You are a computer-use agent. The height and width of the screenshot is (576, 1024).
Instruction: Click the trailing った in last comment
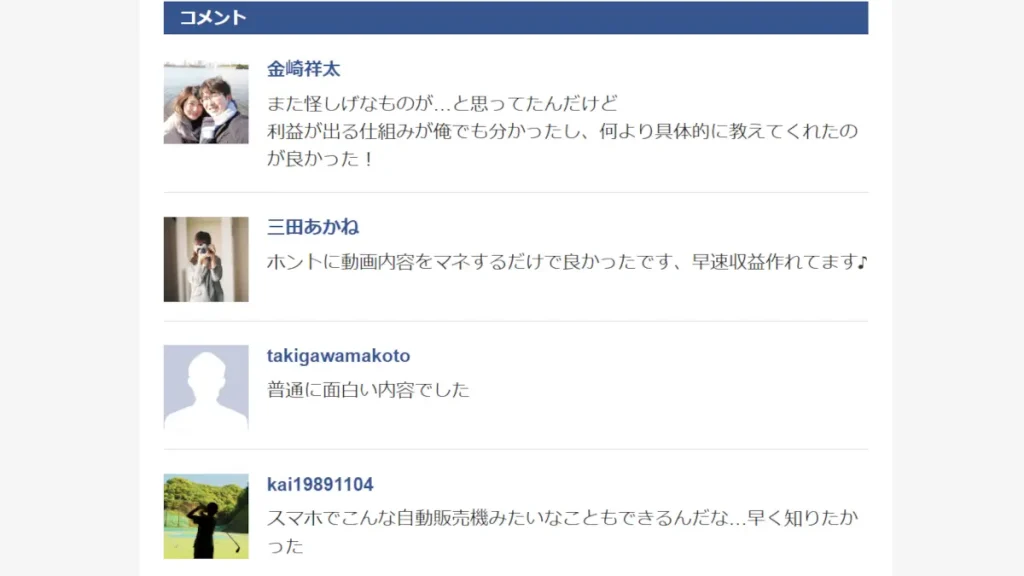click(285, 546)
